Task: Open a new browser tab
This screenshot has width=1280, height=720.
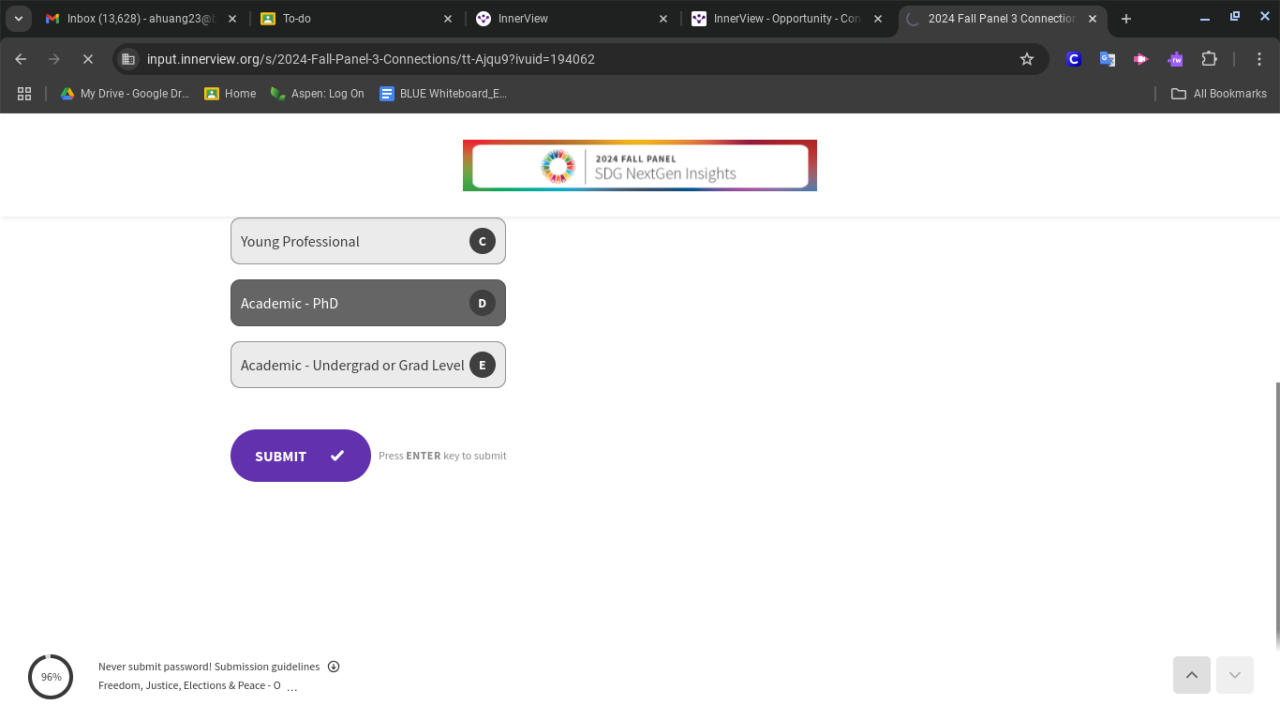Action: pyautogui.click(x=1126, y=19)
